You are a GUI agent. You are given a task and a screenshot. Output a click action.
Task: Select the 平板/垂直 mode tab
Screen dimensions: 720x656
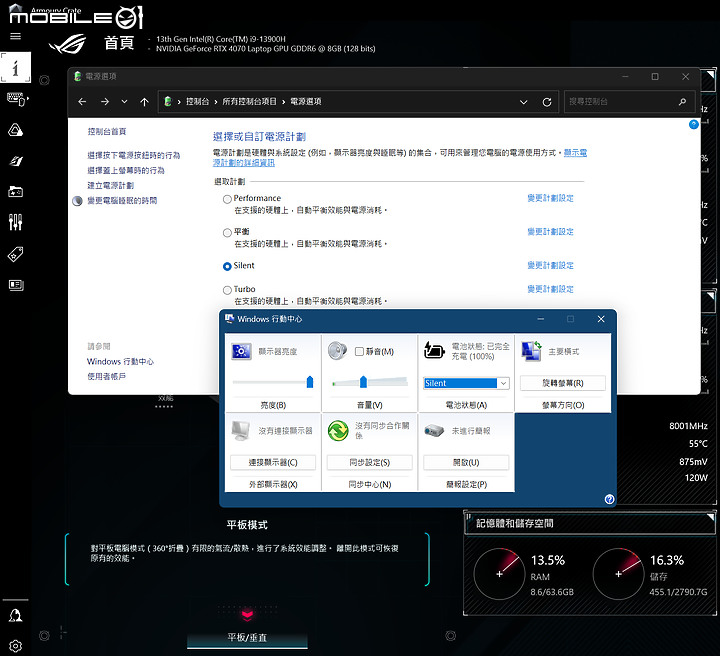click(x=247, y=638)
